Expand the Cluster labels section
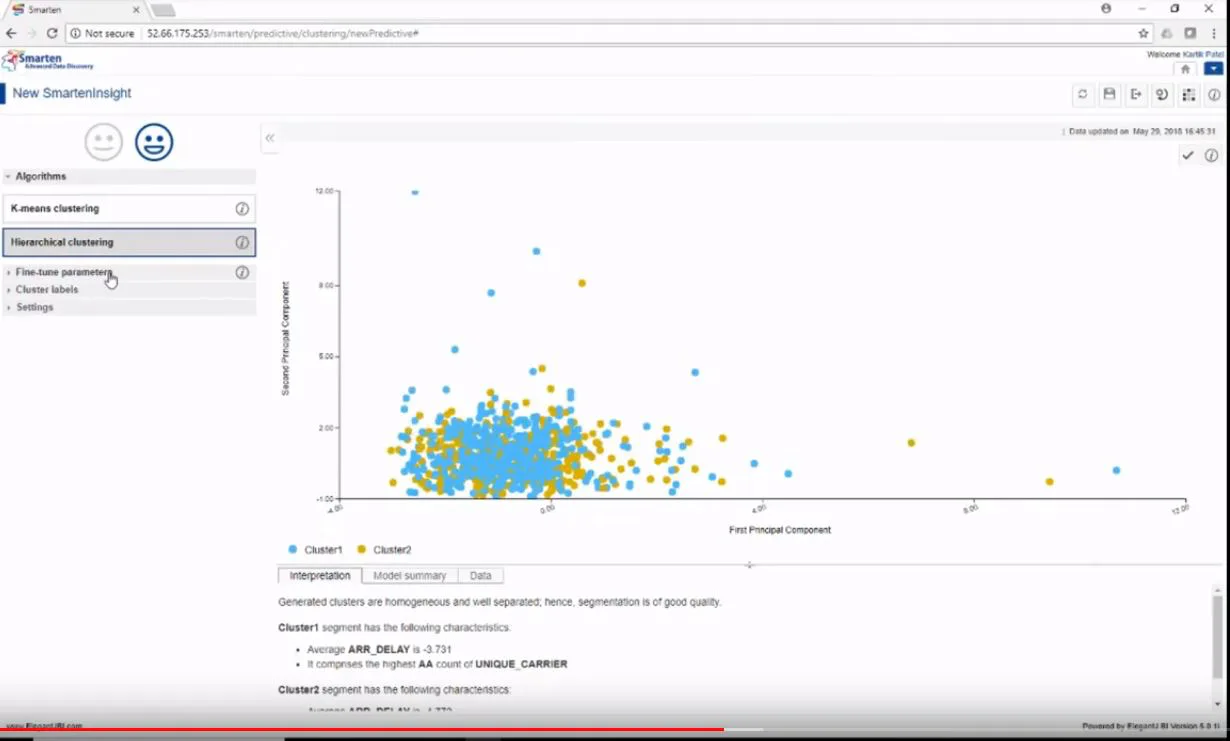The image size is (1230, 741). click(46, 289)
